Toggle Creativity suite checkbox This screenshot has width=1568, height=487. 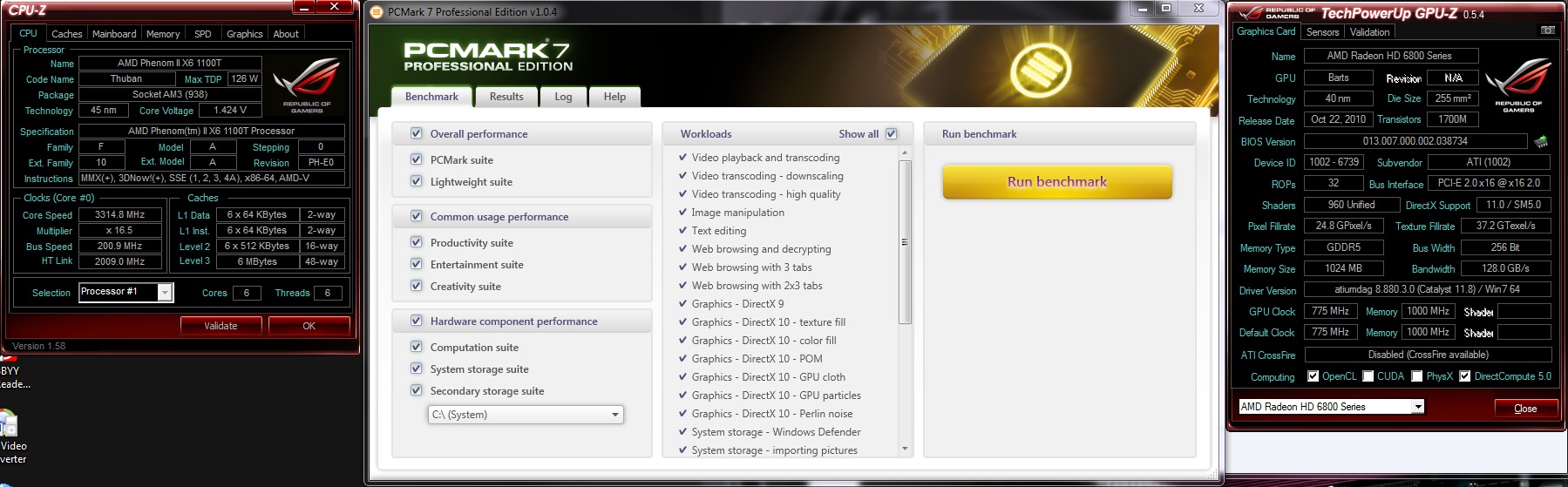click(417, 286)
